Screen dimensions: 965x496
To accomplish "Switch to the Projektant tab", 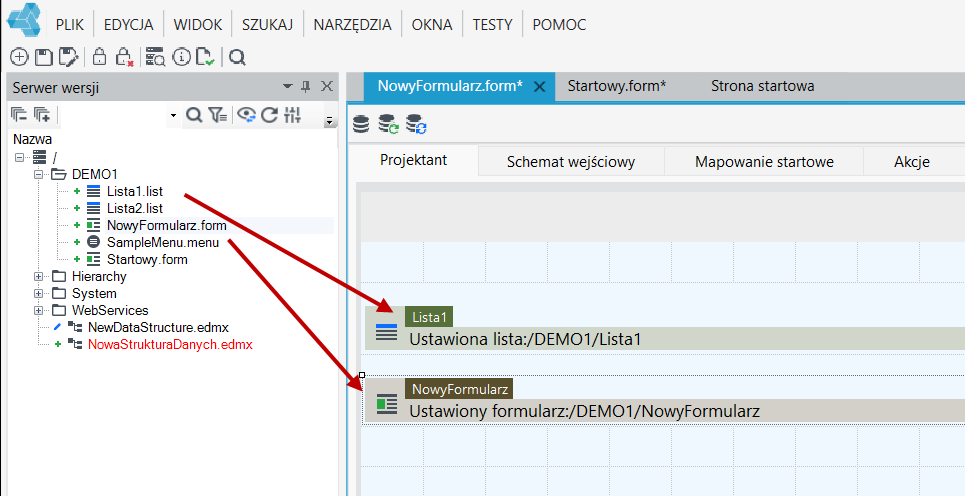I will 414,161.
